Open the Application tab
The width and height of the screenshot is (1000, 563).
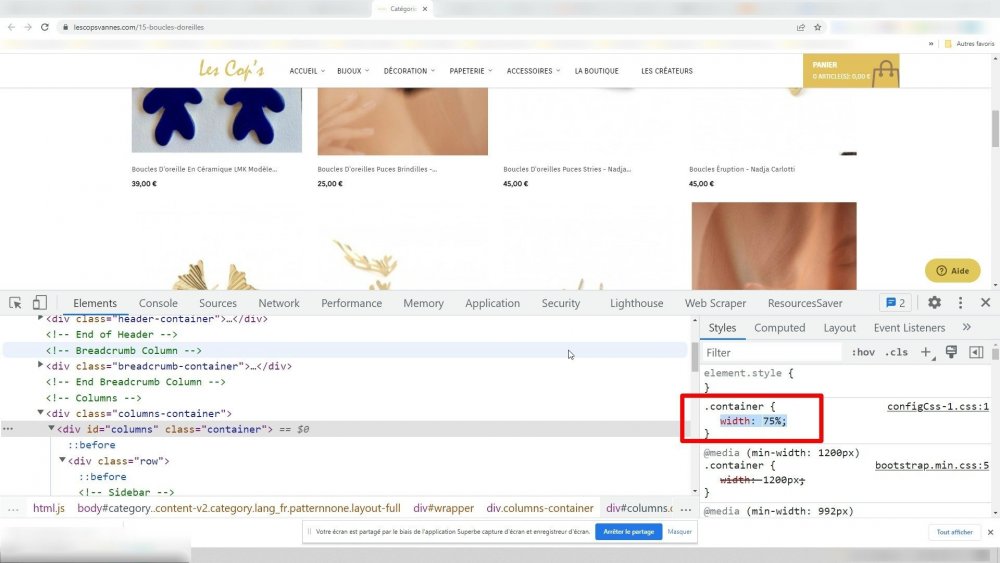492,303
